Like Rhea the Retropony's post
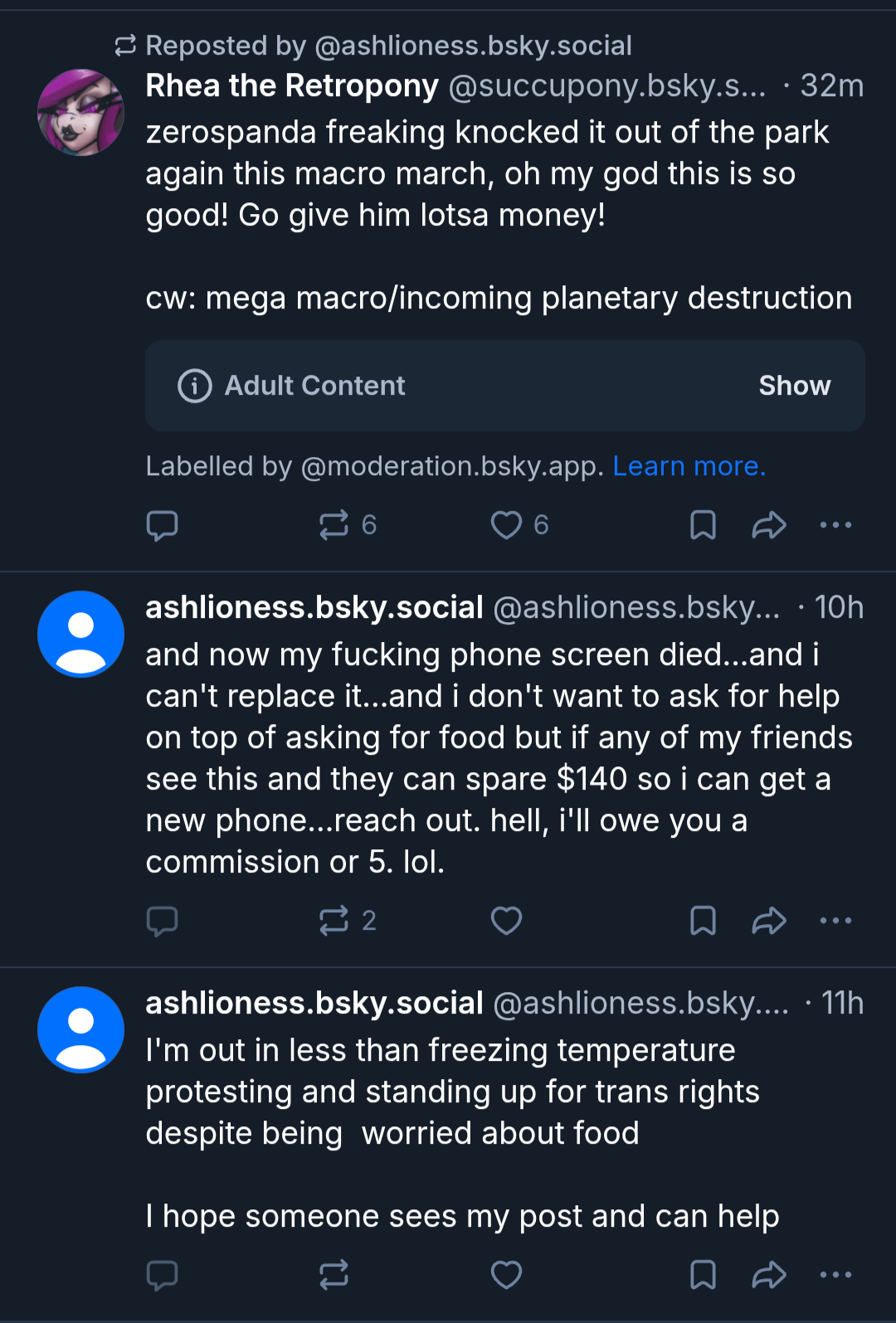 pyautogui.click(x=519, y=525)
